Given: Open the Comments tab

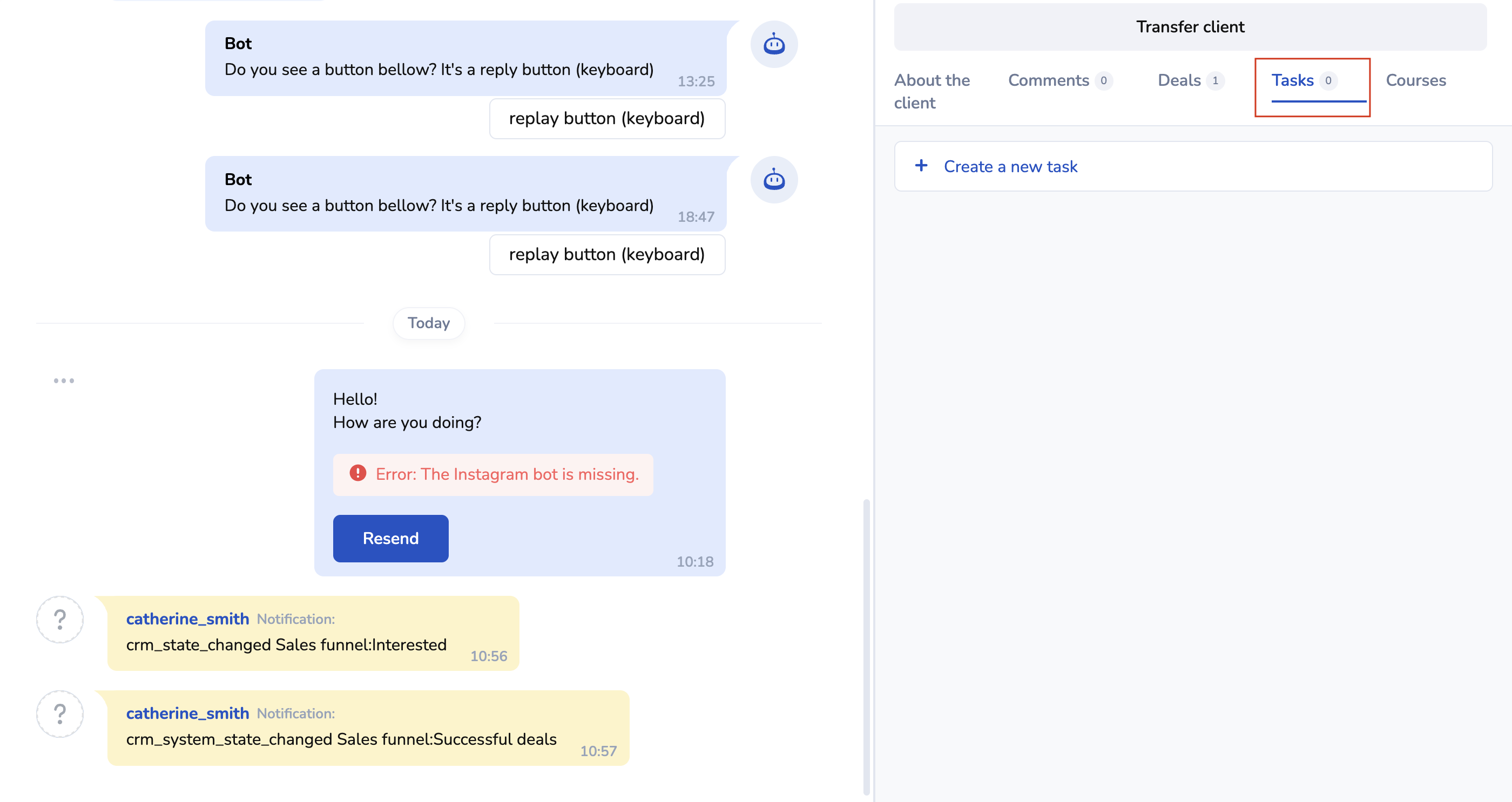Looking at the screenshot, I should tap(1048, 80).
